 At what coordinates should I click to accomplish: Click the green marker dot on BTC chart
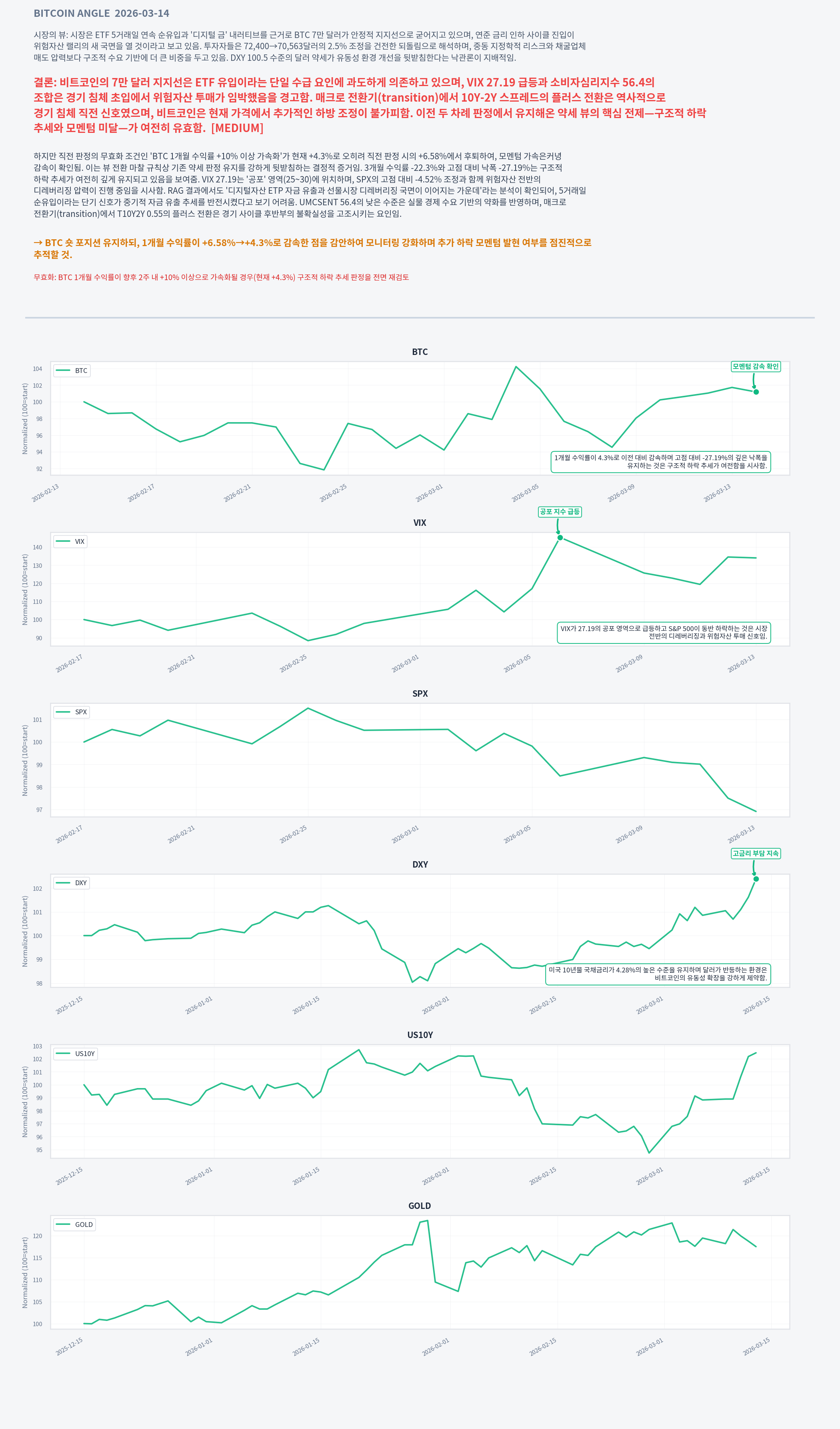pos(756,392)
